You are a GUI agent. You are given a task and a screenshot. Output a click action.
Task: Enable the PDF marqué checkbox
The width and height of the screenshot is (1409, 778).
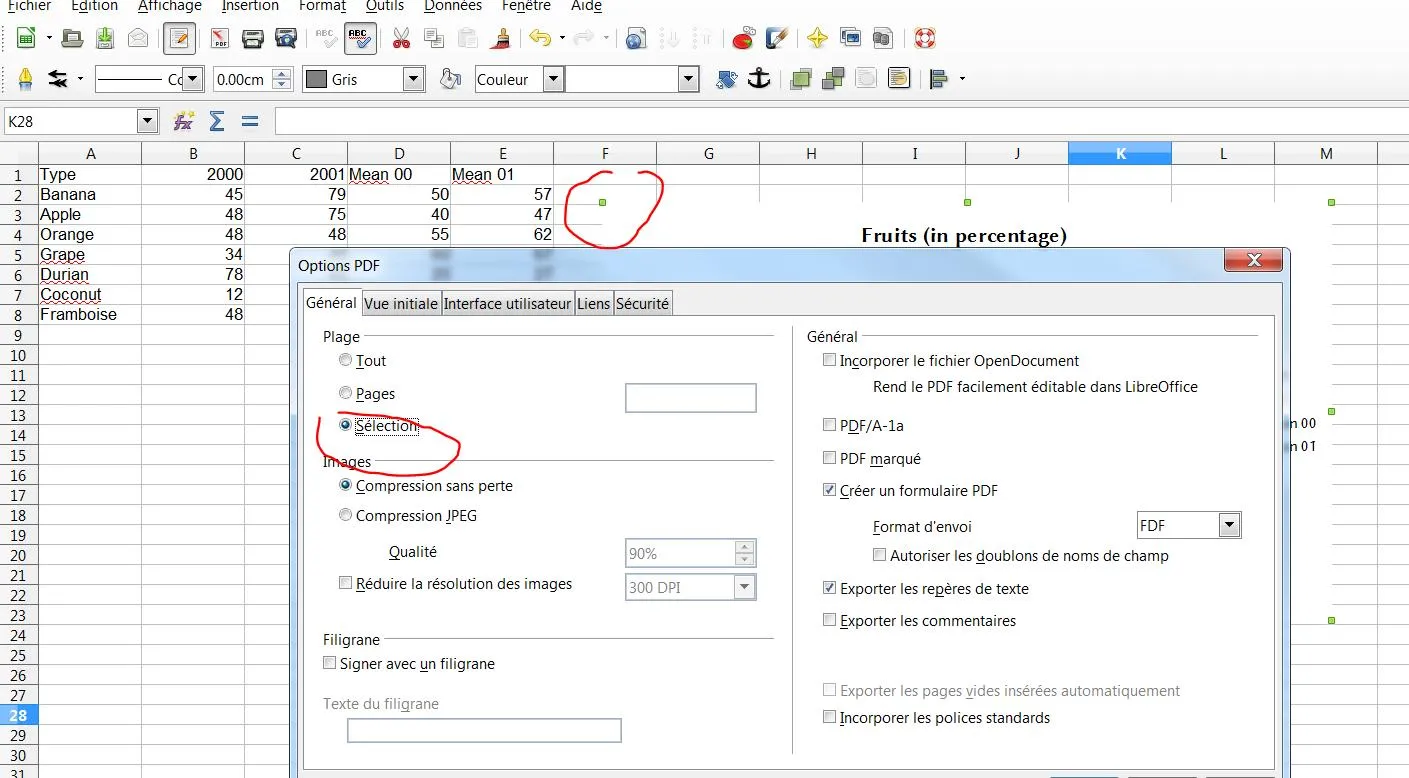(829, 458)
